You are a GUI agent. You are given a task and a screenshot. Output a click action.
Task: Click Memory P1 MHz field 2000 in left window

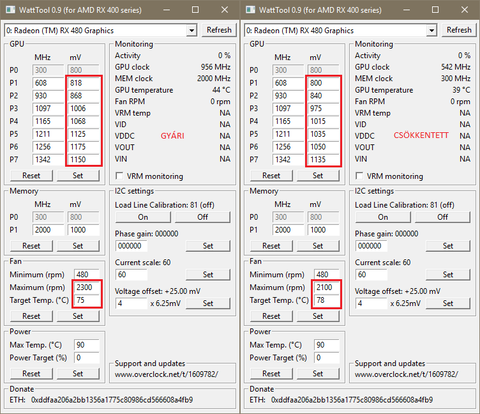click(x=48, y=230)
